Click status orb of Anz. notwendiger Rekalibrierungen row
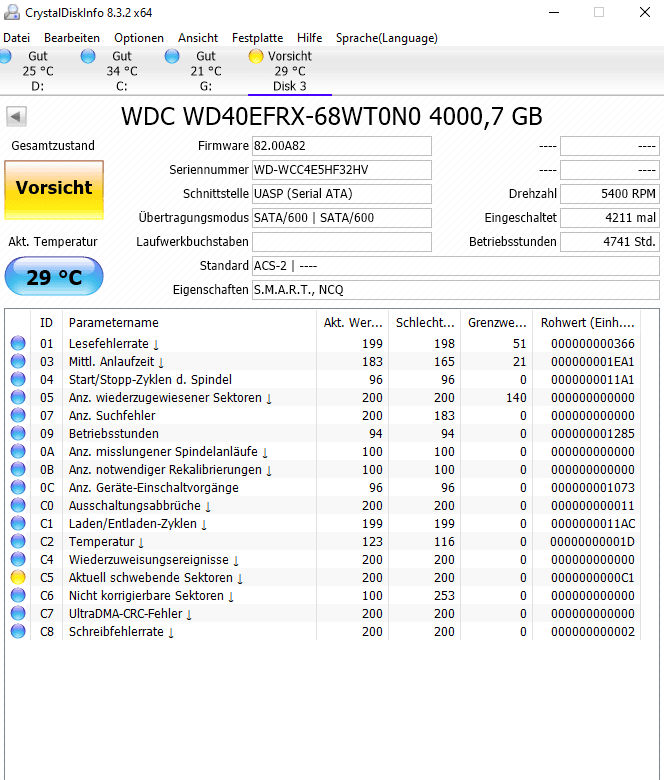664x780 pixels. coord(18,469)
